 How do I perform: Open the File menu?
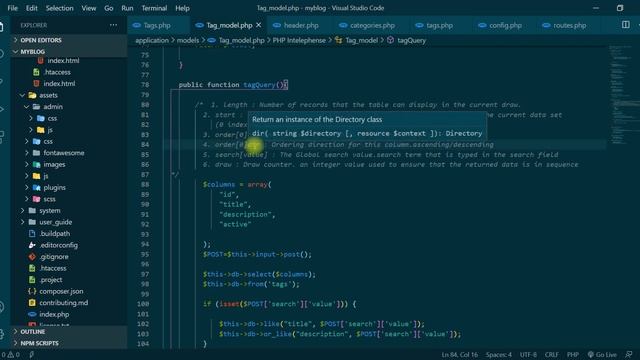coord(12,8)
